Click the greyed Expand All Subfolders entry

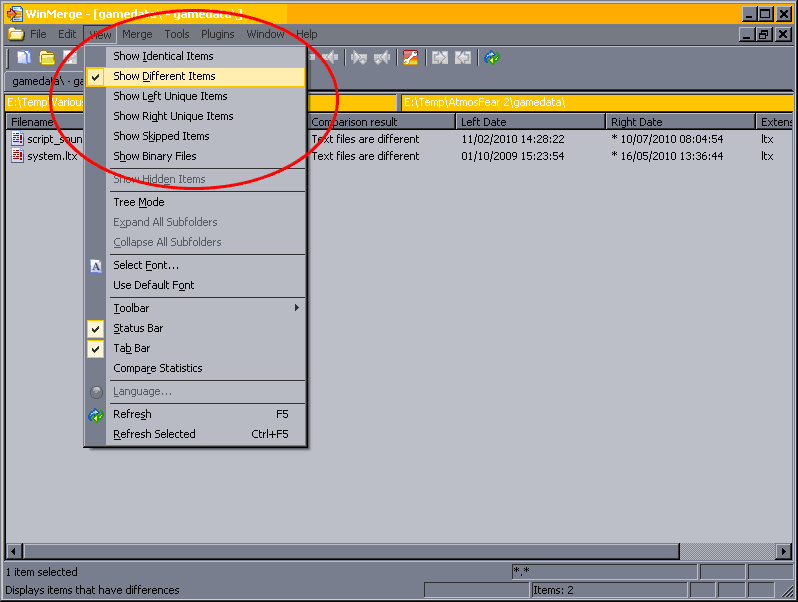[x=195, y=222]
